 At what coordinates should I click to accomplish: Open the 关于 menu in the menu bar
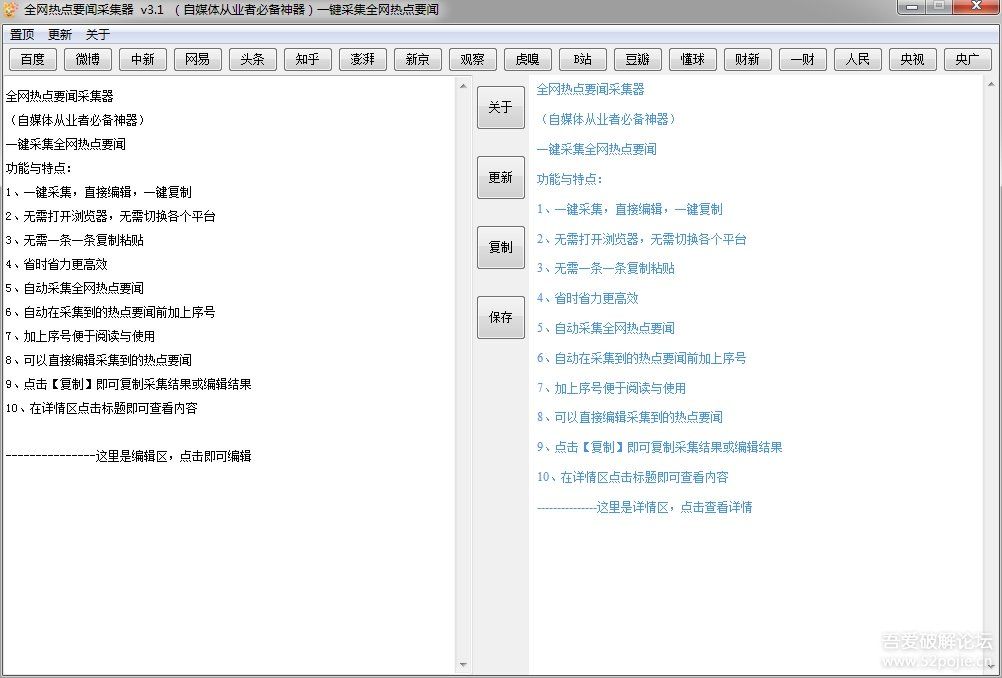coord(98,34)
